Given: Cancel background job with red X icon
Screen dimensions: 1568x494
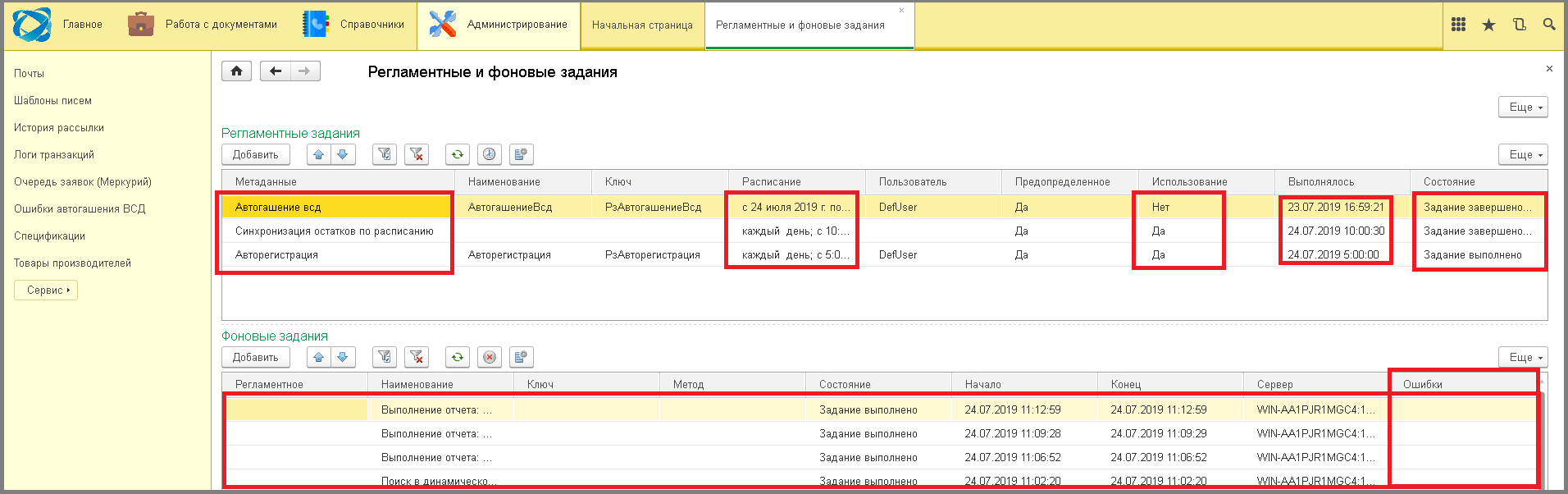Looking at the screenshot, I should click(490, 357).
